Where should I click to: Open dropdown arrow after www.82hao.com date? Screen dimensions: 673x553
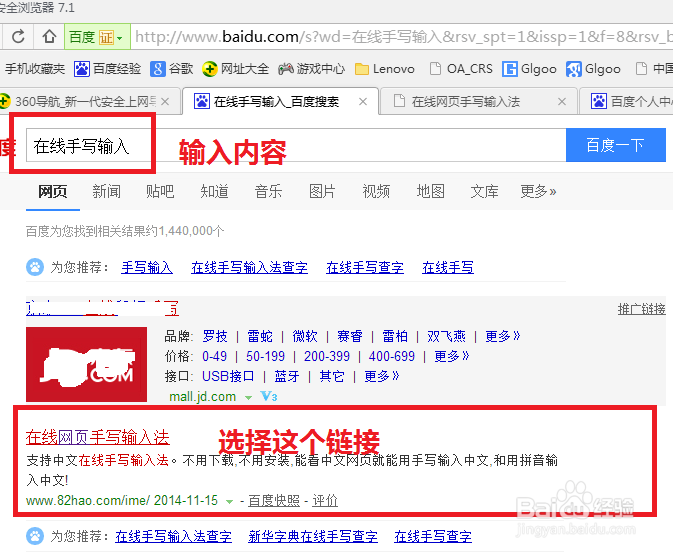pyautogui.click(x=230, y=501)
